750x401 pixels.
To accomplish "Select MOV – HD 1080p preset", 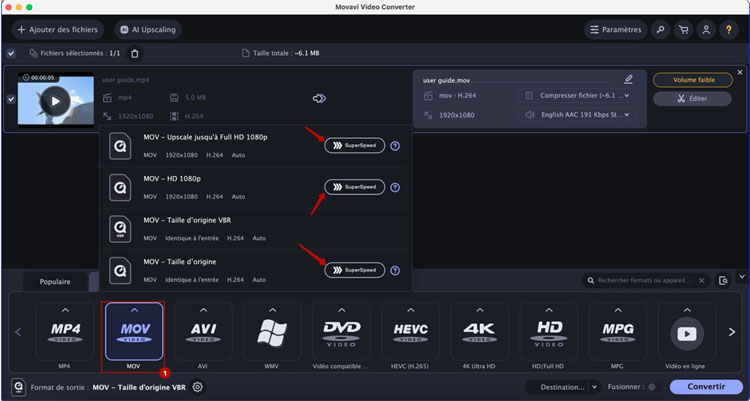I will [x=254, y=187].
